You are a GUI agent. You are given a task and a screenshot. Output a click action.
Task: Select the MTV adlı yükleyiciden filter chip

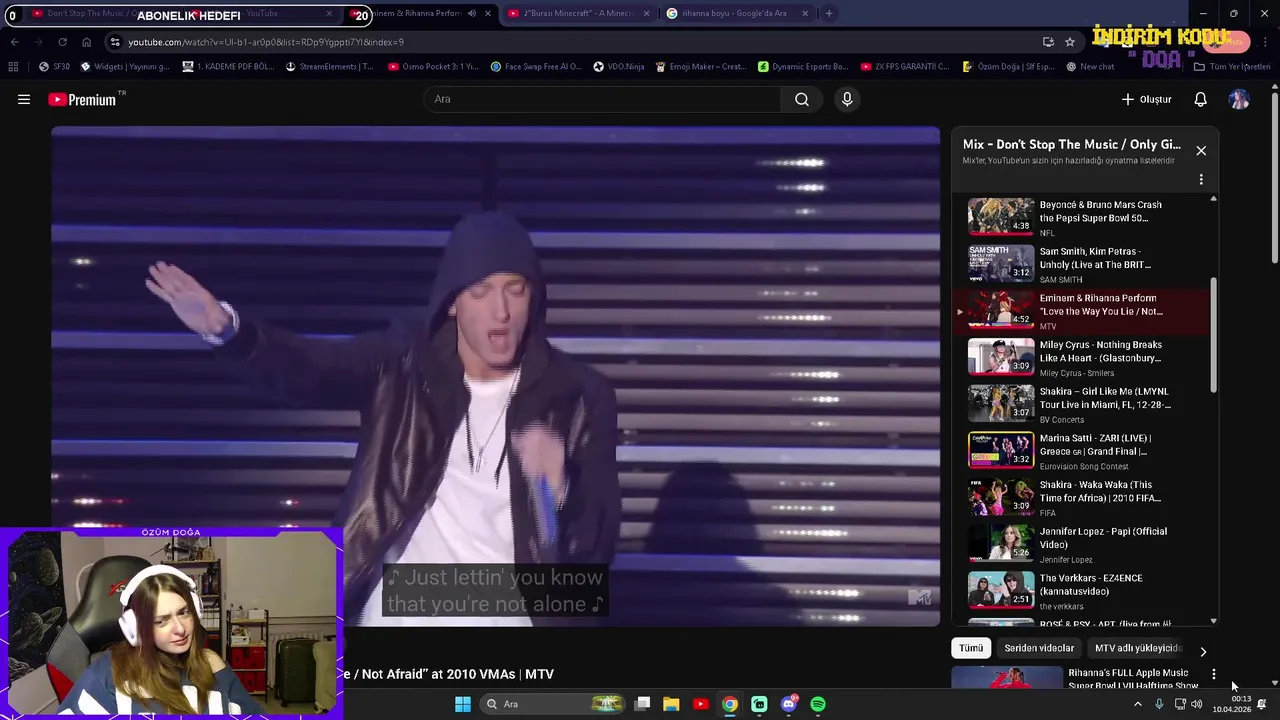pyautogui.click(x=1138, y=648)
